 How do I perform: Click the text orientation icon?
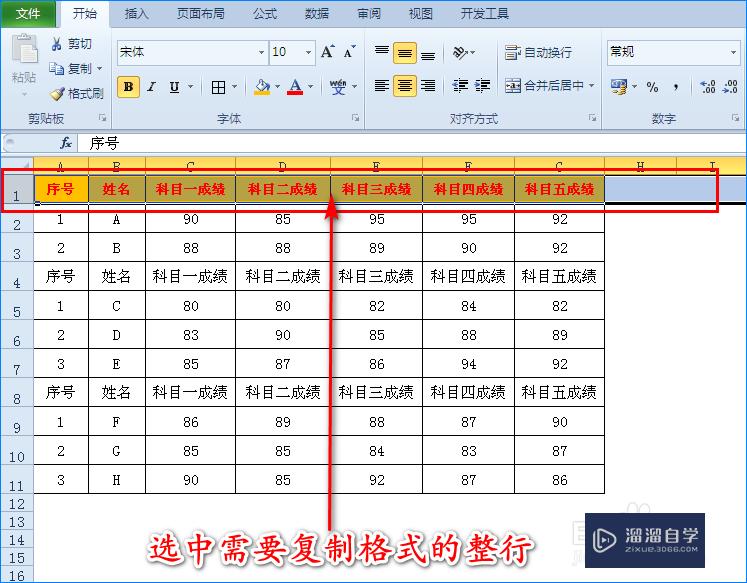pos(460,52)
